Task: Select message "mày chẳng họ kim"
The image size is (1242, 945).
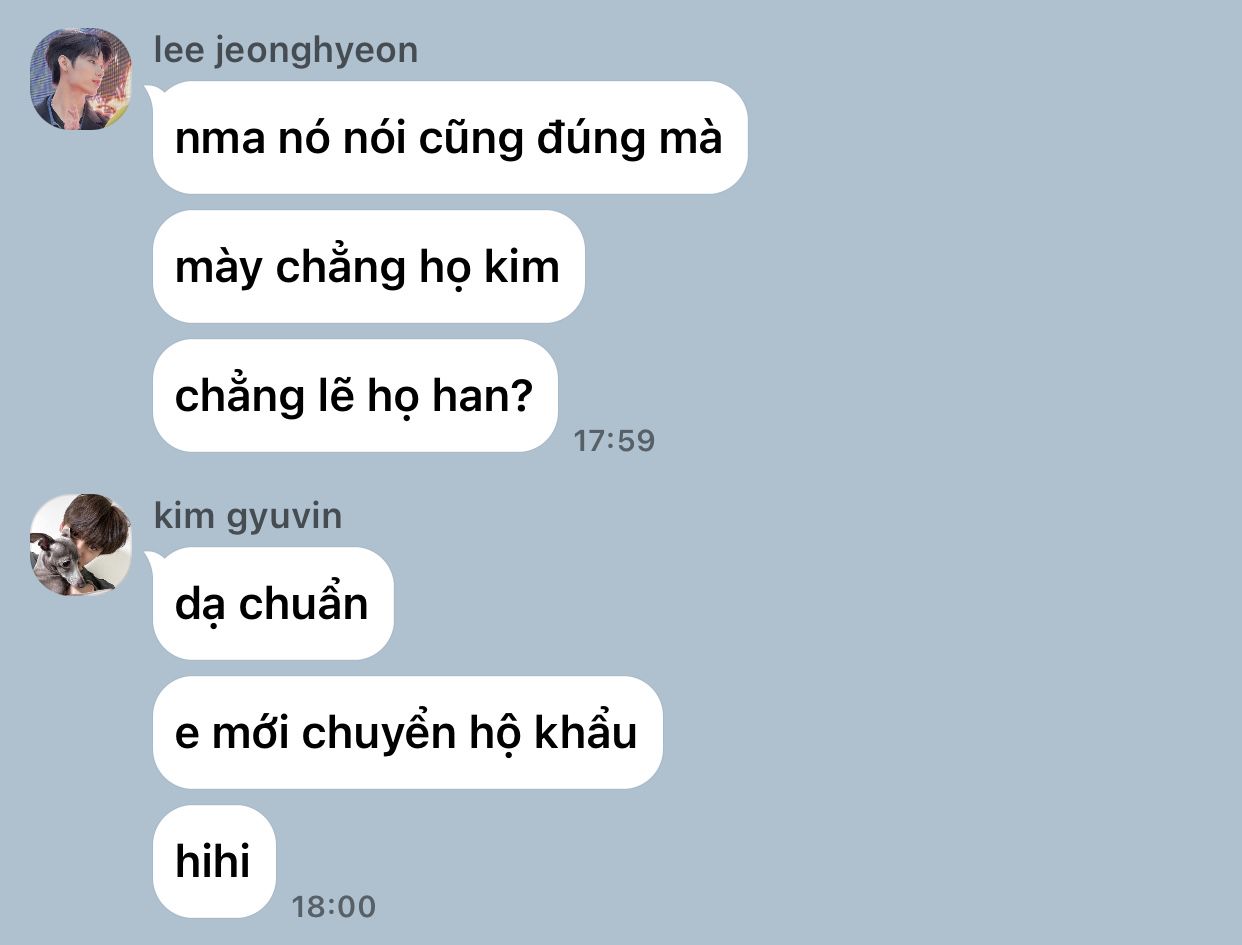Action: tap(368, 266)
